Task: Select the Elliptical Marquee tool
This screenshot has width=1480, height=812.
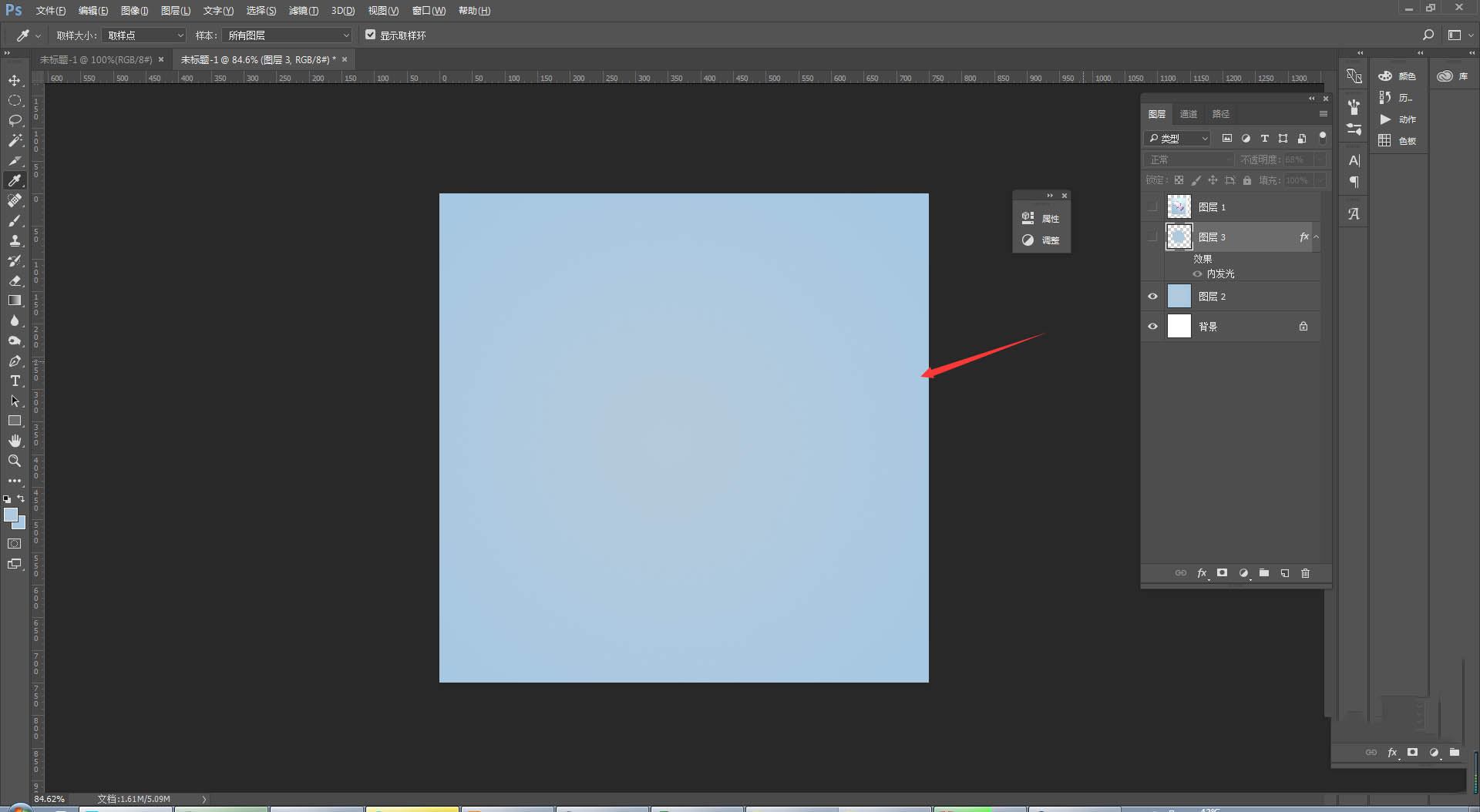Action: click(15, 100)
